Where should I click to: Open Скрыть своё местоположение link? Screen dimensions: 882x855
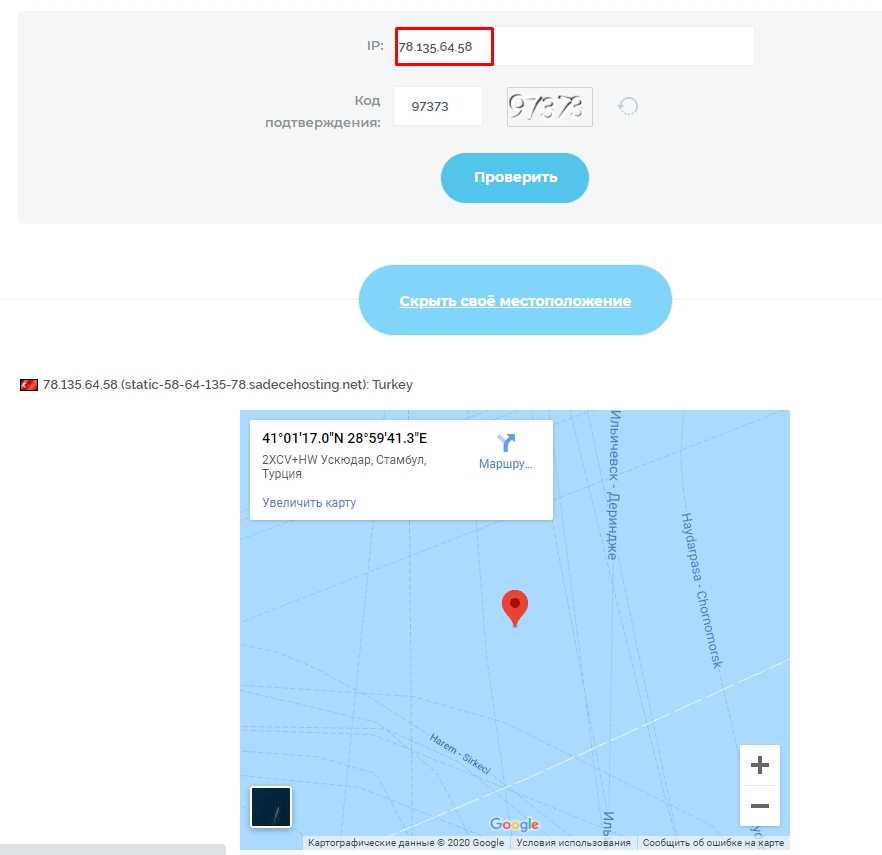515,301
